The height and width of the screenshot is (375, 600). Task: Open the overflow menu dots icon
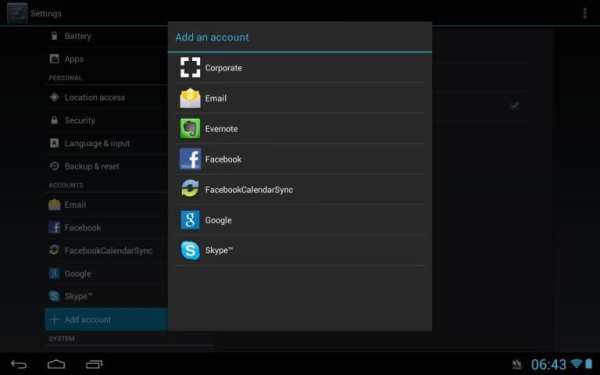click(585, 13)
